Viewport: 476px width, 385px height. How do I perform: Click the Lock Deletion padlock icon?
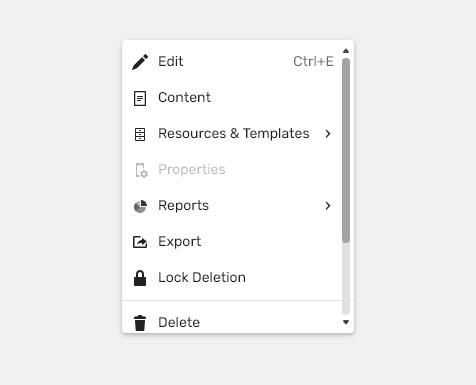point(140,278)
